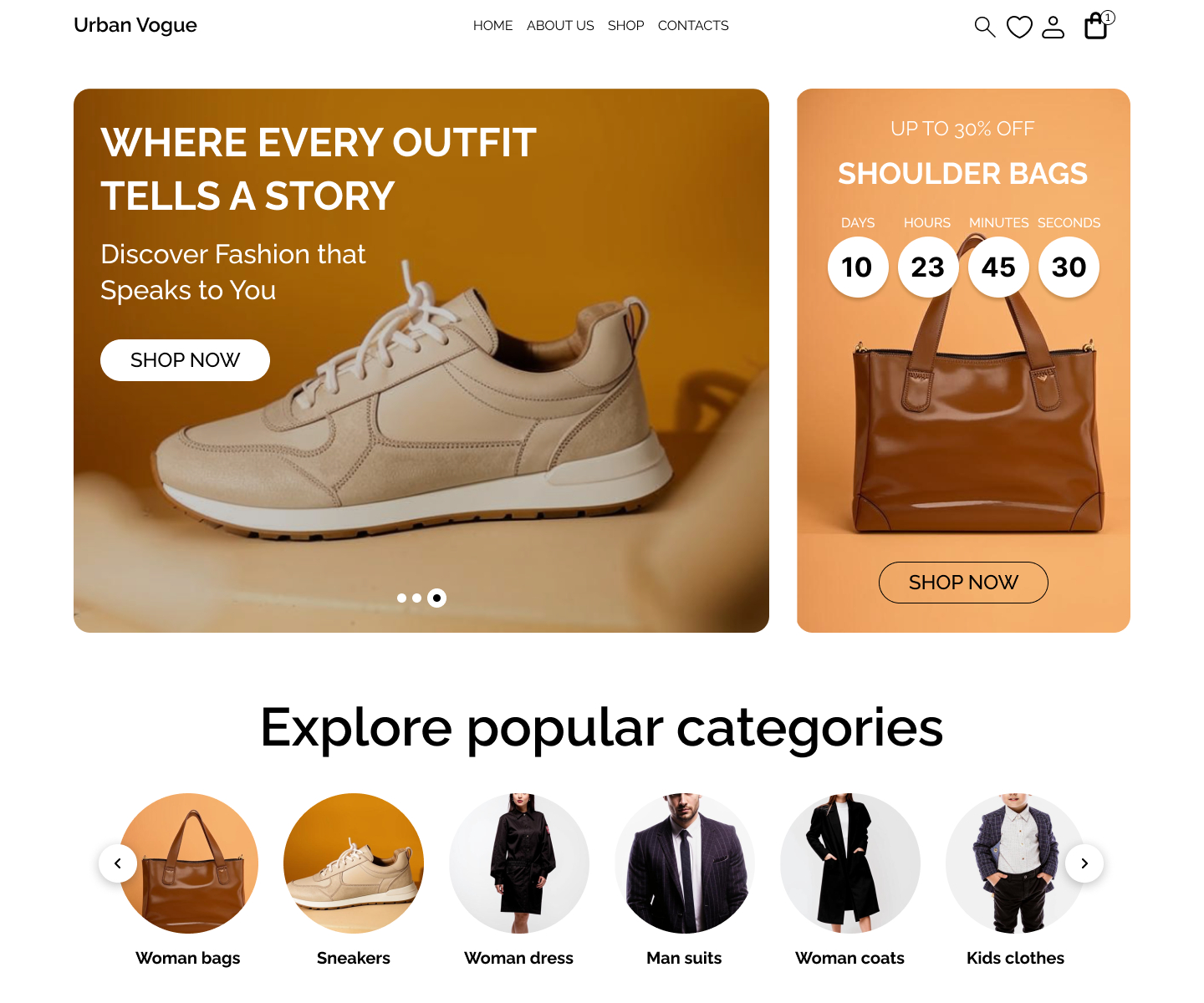The width and height of the screenshot is (1204, 1003).
Task: Open the HOME menu item
Action: click(492, 26)
